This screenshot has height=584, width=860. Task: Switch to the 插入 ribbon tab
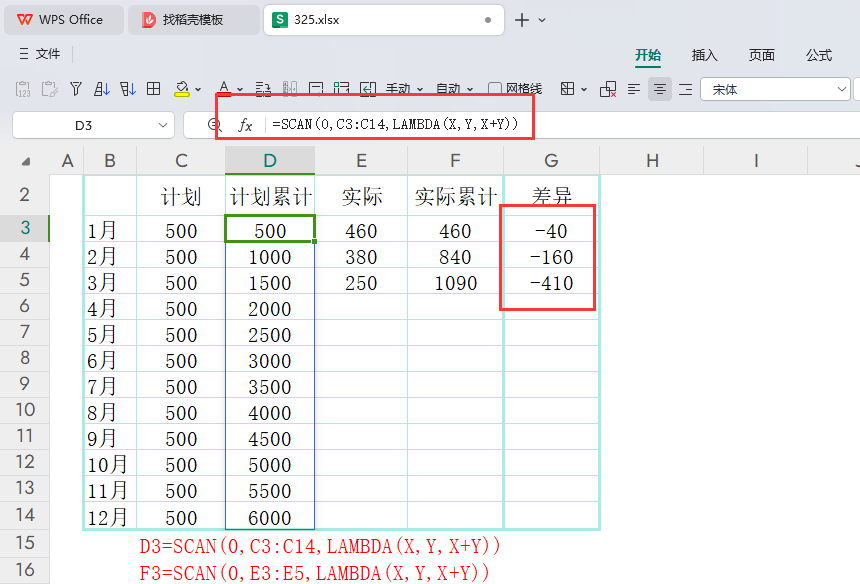tap(704, 55)
